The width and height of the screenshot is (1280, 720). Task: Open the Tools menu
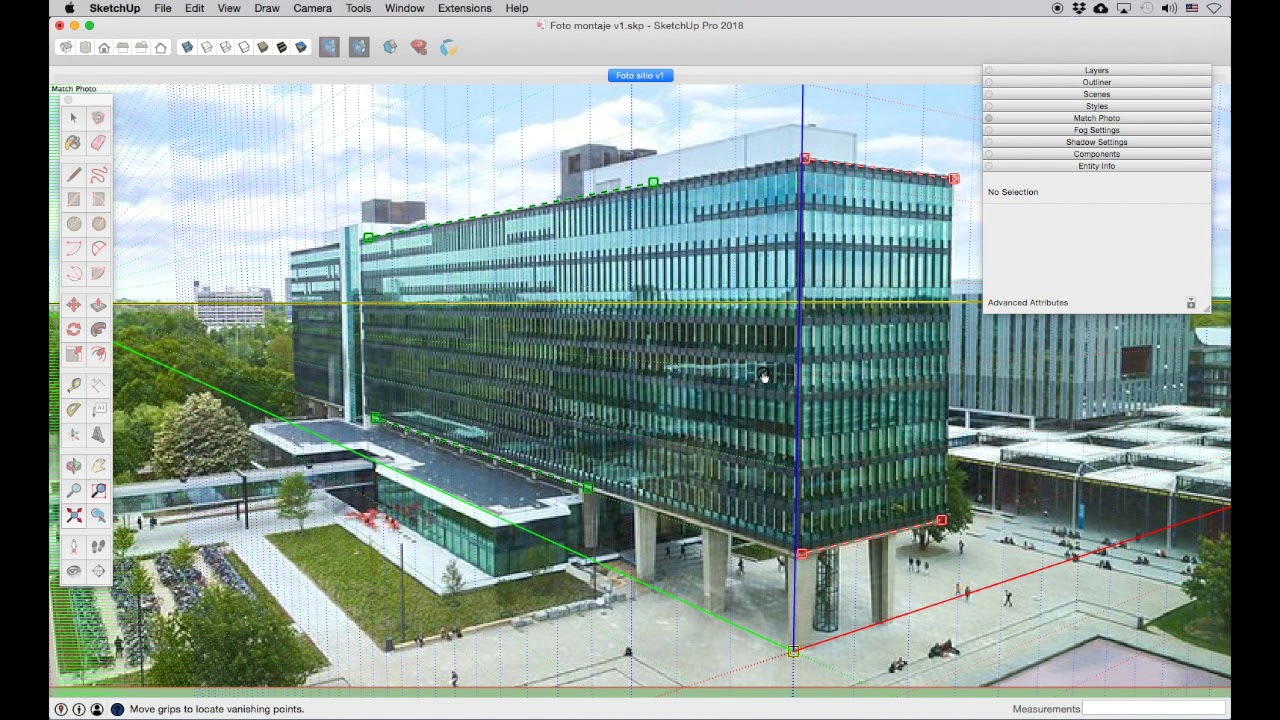tap(358, 8)
